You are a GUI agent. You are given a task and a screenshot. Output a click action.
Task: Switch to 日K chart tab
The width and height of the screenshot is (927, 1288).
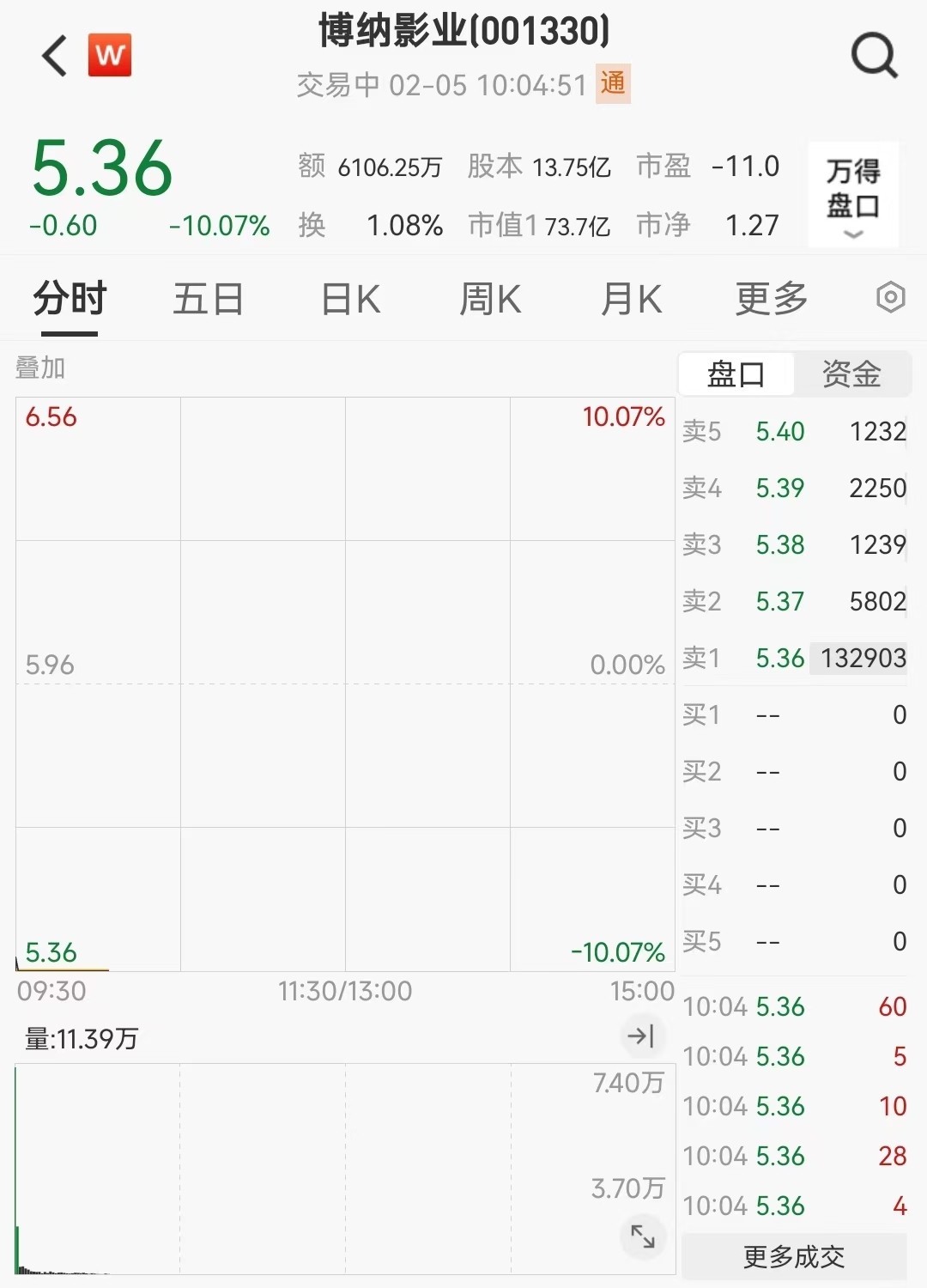350,299
